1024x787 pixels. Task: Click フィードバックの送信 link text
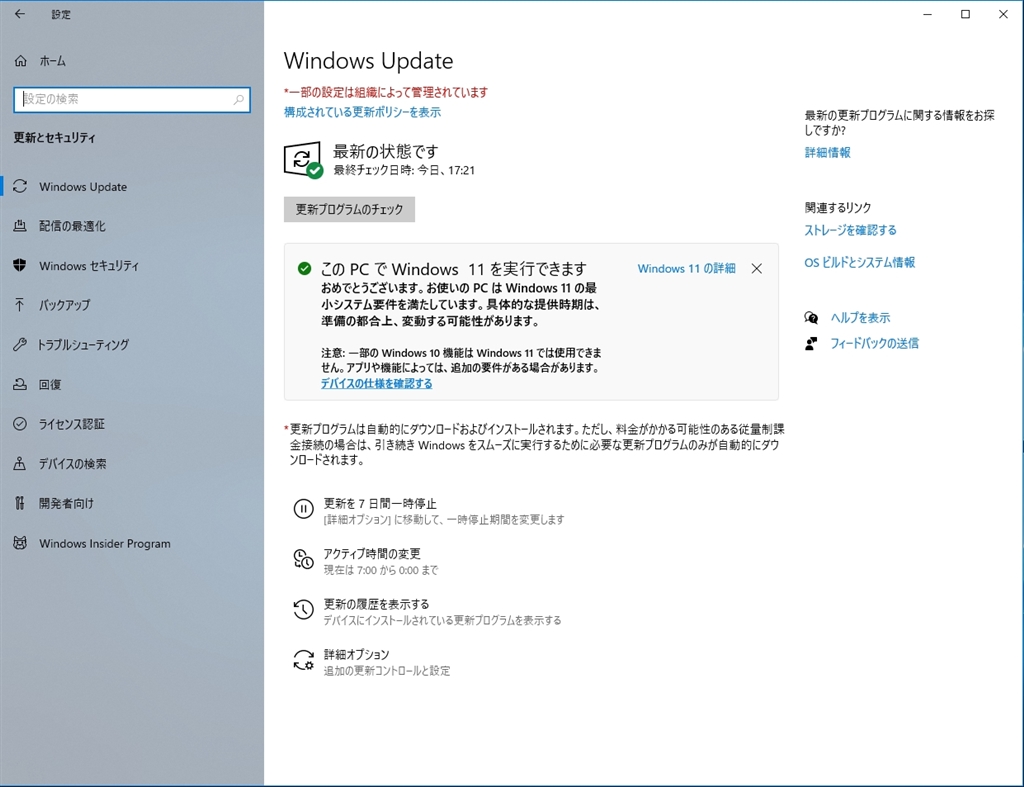pos(874,343)
